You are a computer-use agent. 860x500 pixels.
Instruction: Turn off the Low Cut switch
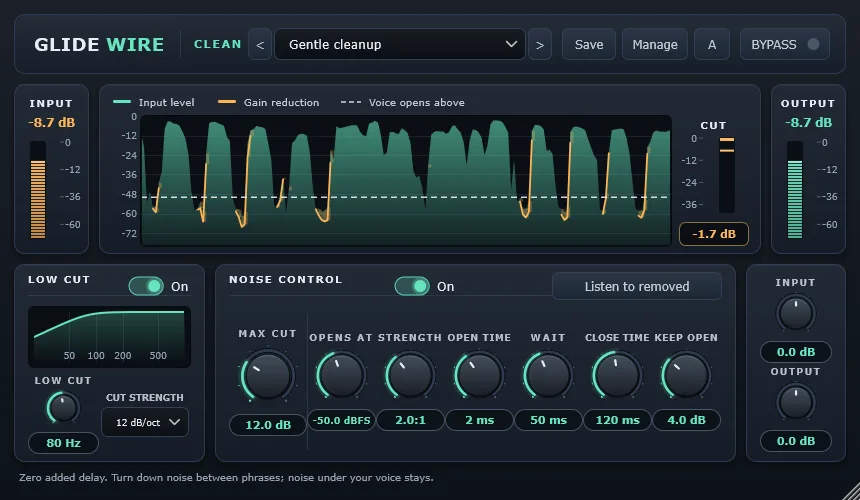click(146, 286)
